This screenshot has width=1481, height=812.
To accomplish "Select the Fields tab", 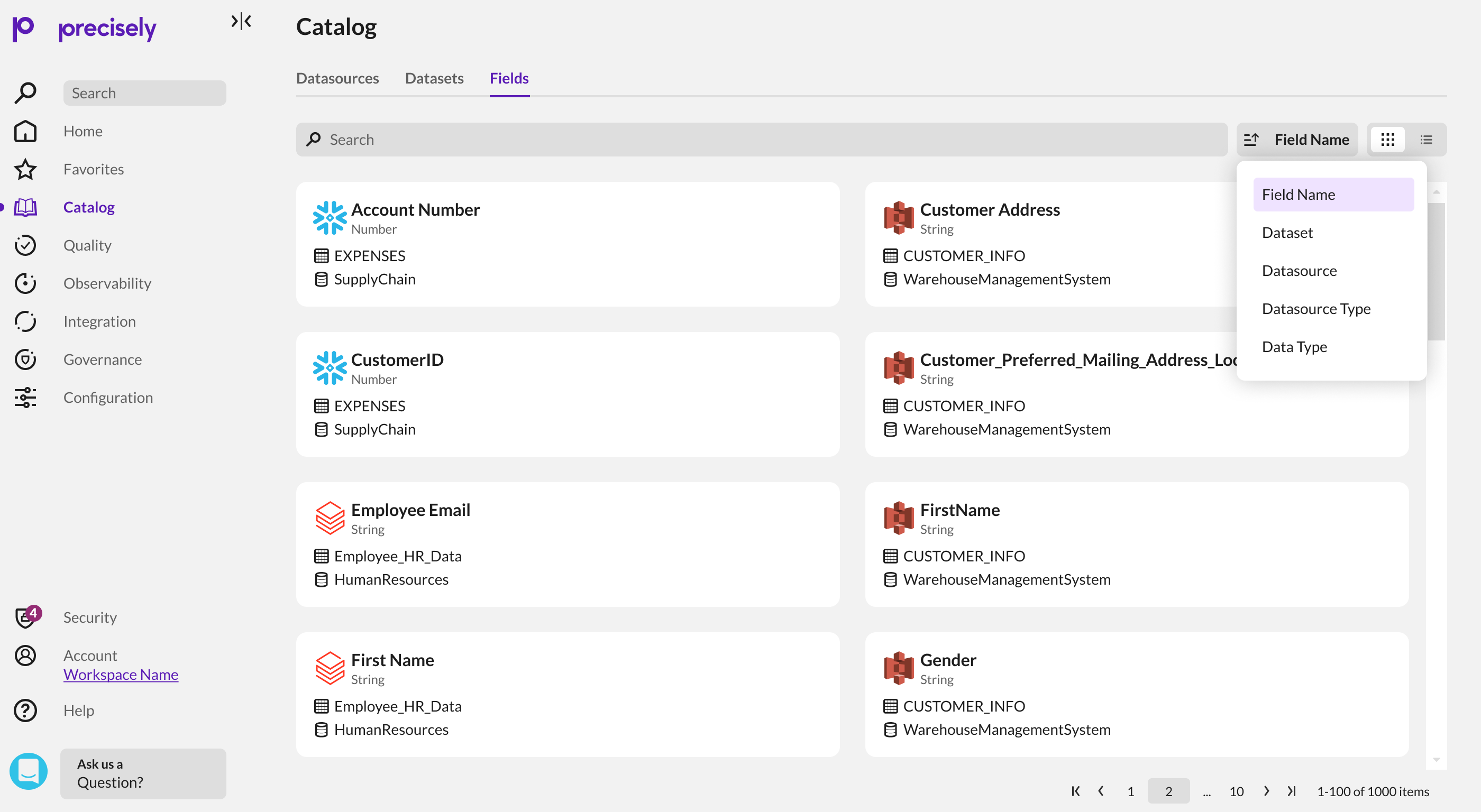I will (x=509, y=78).
